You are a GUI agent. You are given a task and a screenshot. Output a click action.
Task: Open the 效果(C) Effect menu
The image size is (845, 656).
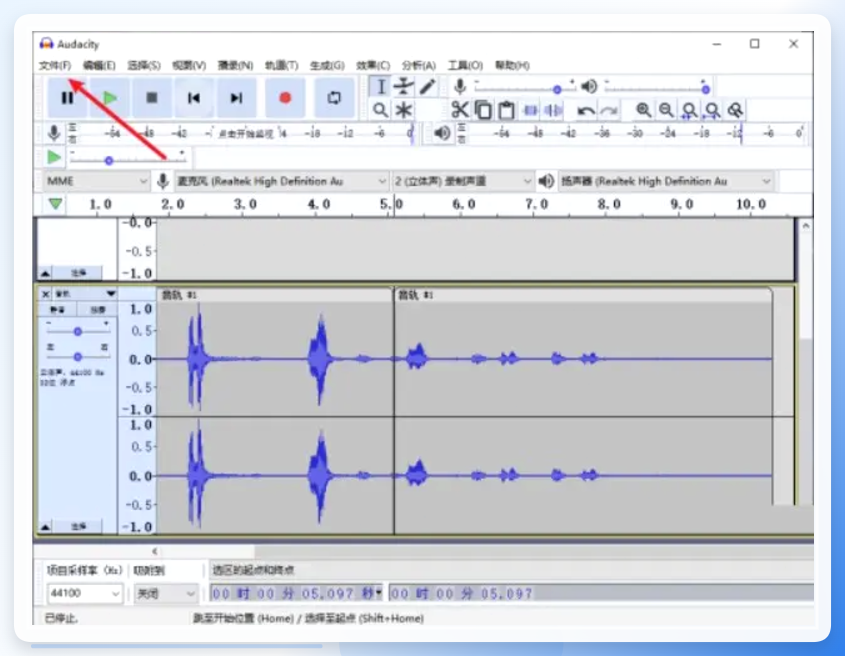tap(373, 65)
